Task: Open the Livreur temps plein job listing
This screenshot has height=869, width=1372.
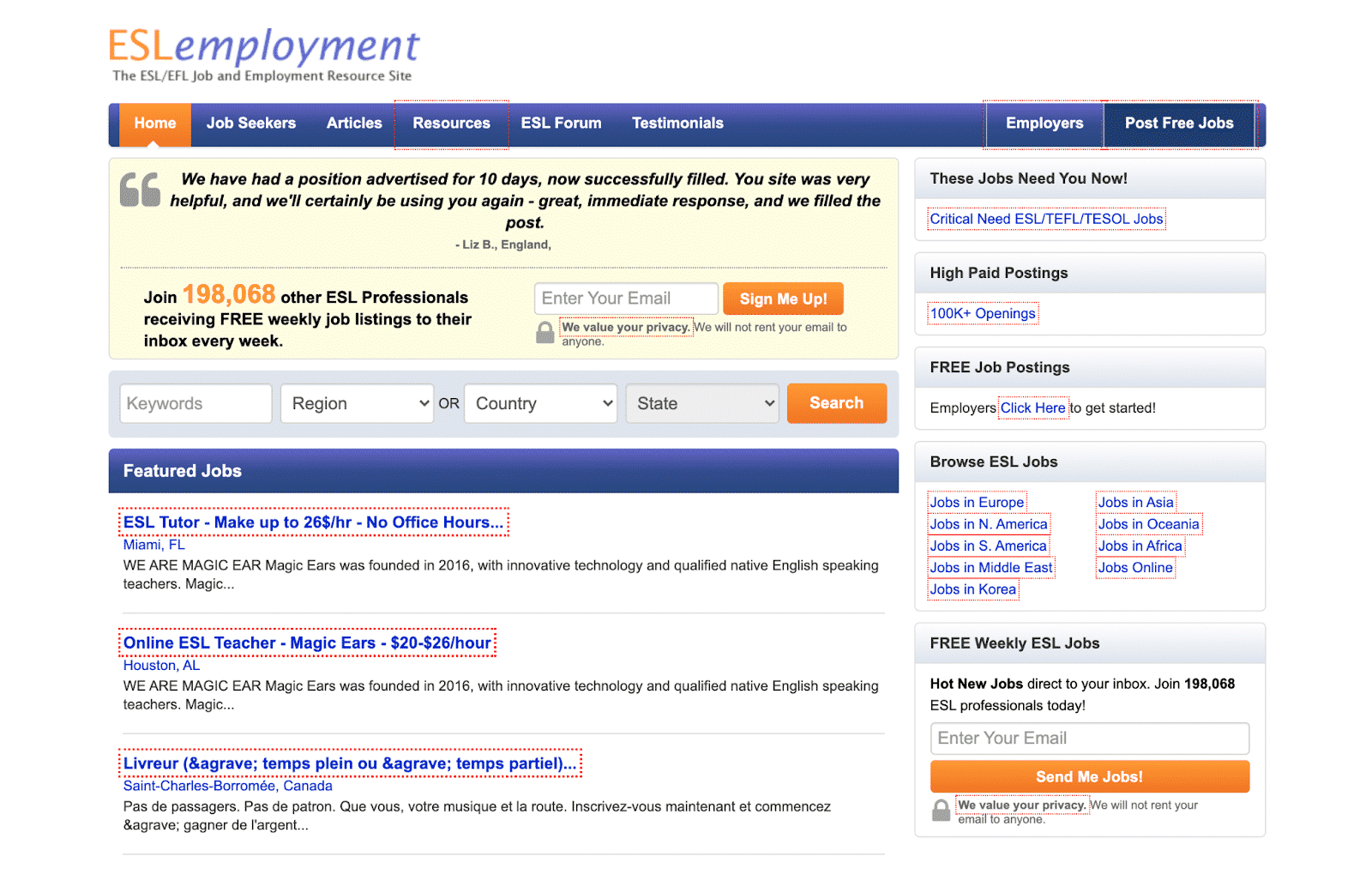Action: pyautogui.click(x=351, y=763)
